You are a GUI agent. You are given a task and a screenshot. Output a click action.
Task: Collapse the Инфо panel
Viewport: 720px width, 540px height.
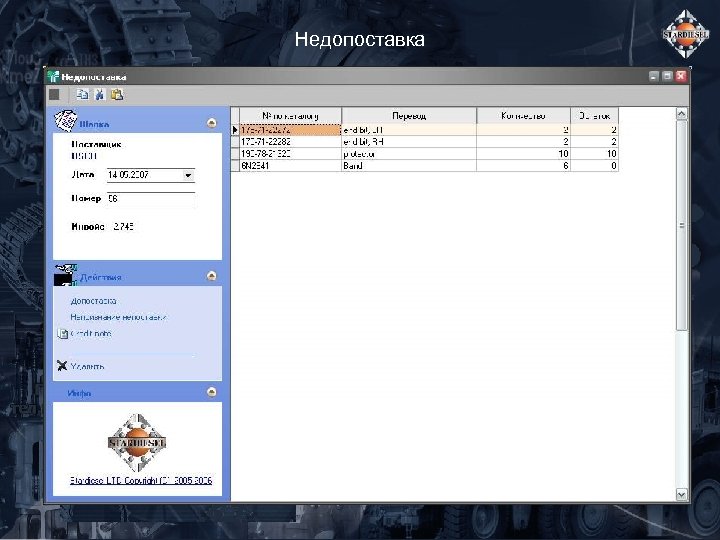tap(211, 392)
